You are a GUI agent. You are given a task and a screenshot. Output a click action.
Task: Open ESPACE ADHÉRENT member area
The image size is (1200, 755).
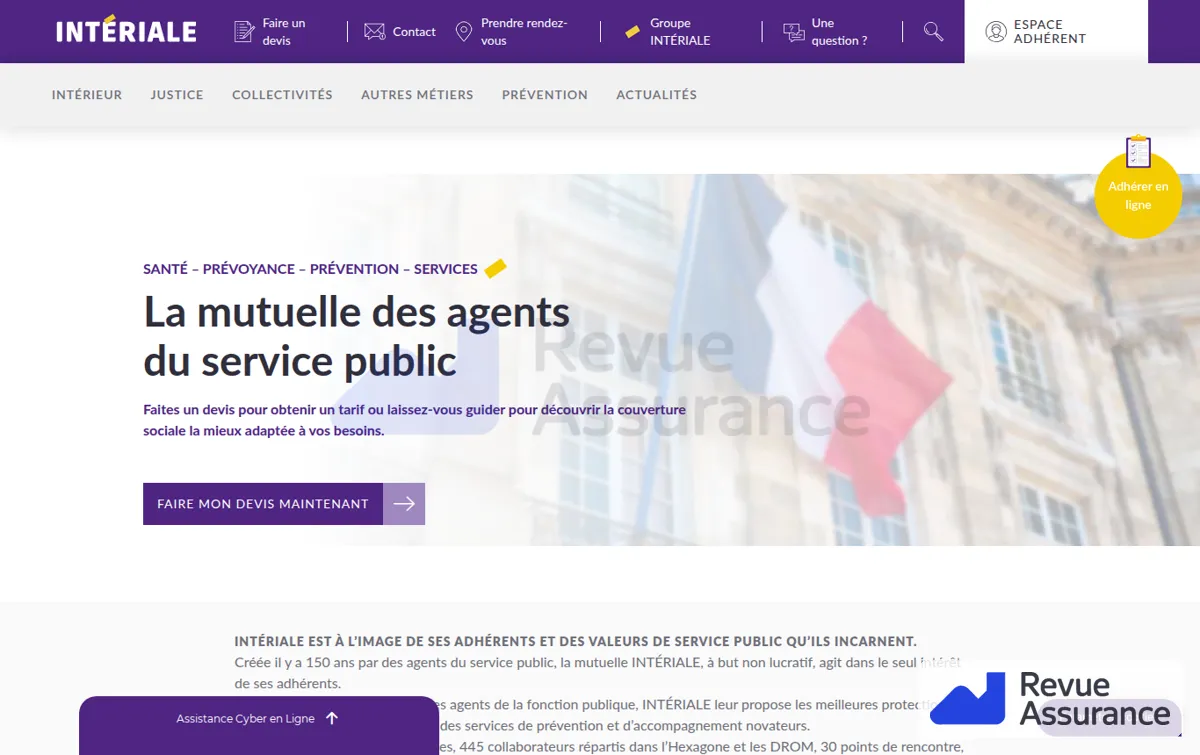click(x=1056, y=31)
